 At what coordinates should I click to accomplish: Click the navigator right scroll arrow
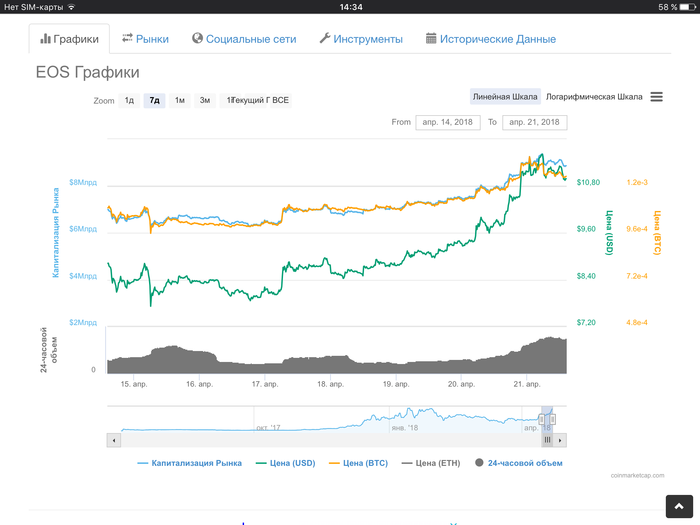[x=560, y=440]
